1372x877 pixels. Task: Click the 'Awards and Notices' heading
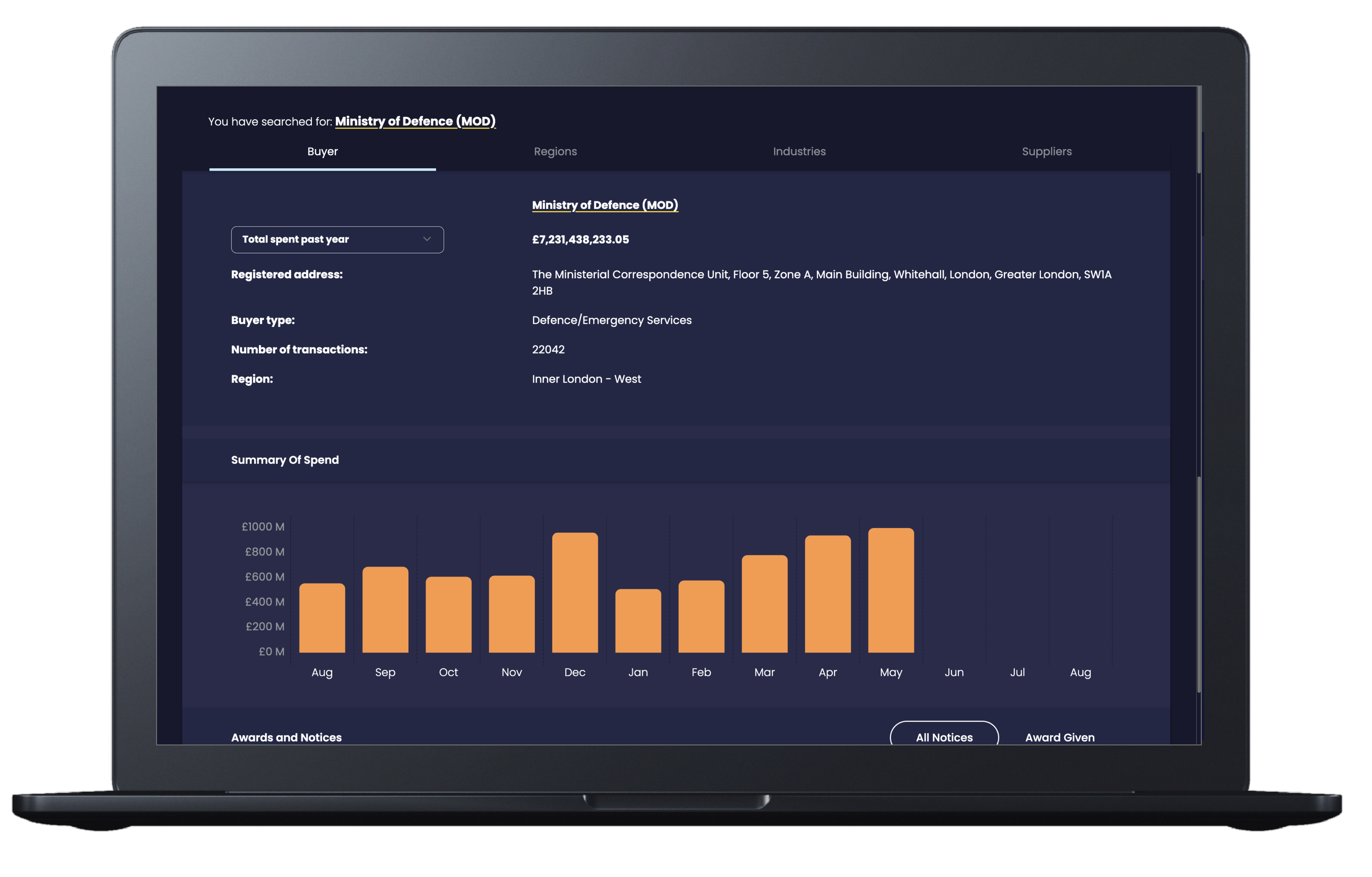[286, 738]
